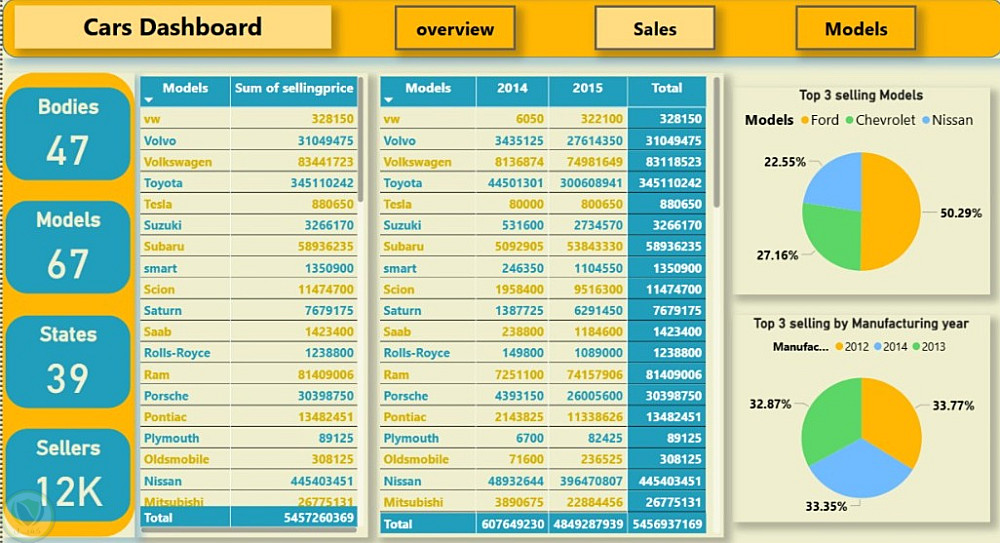Screen dimensions: 1000x543
Task: Click left table total 5457260369
Action: tap(318, 517)
